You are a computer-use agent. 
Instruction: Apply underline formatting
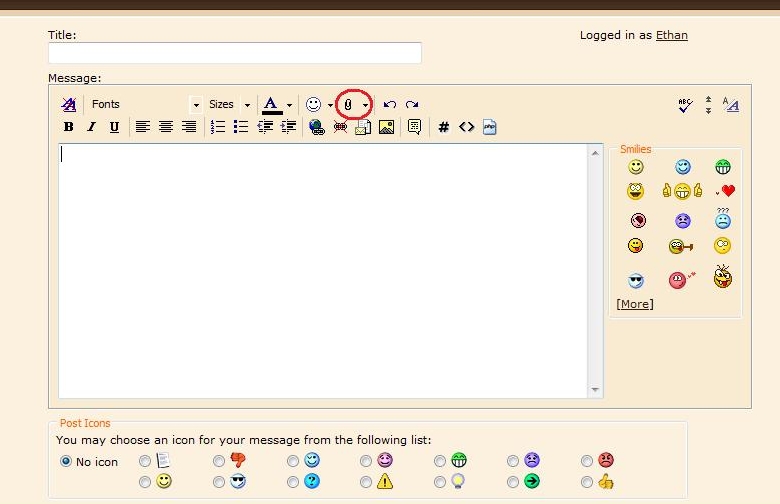coord(114,127)
